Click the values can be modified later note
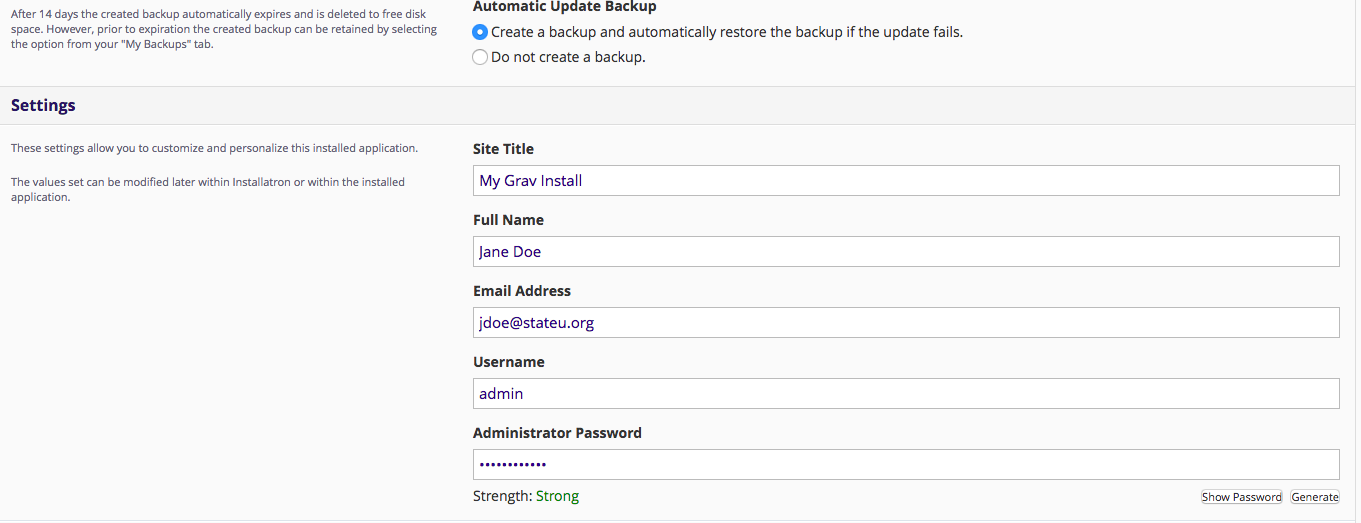The height and width of the screenshot is (523, 1361). tap(208, 190)
